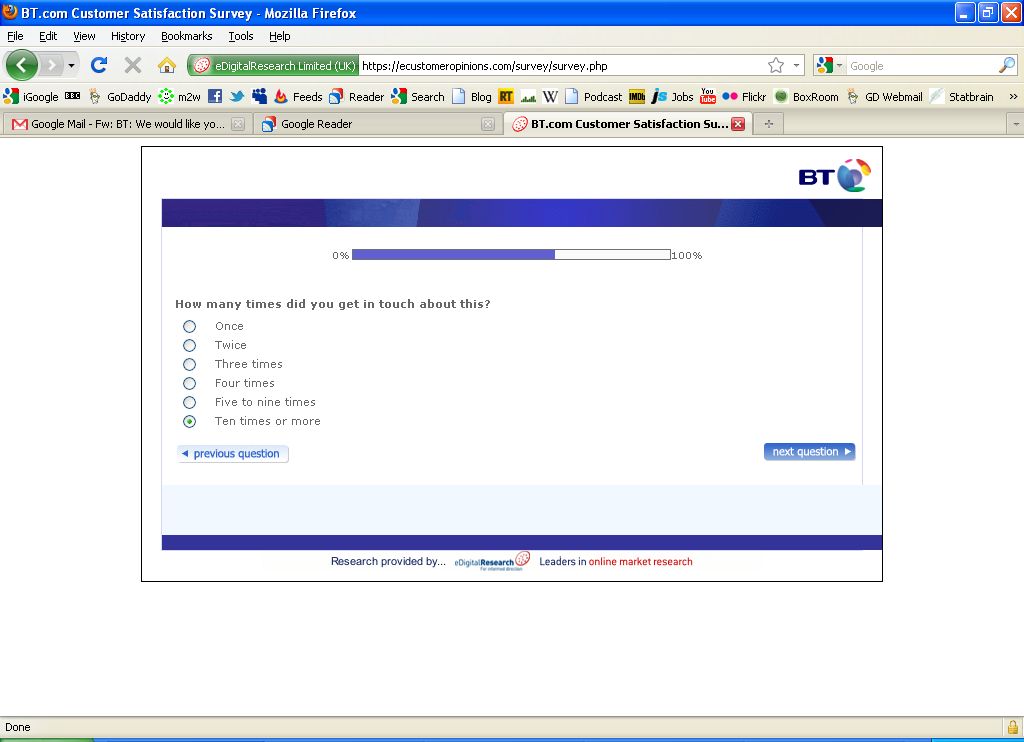Expand the URL bar history dropdown

point(797,66)
